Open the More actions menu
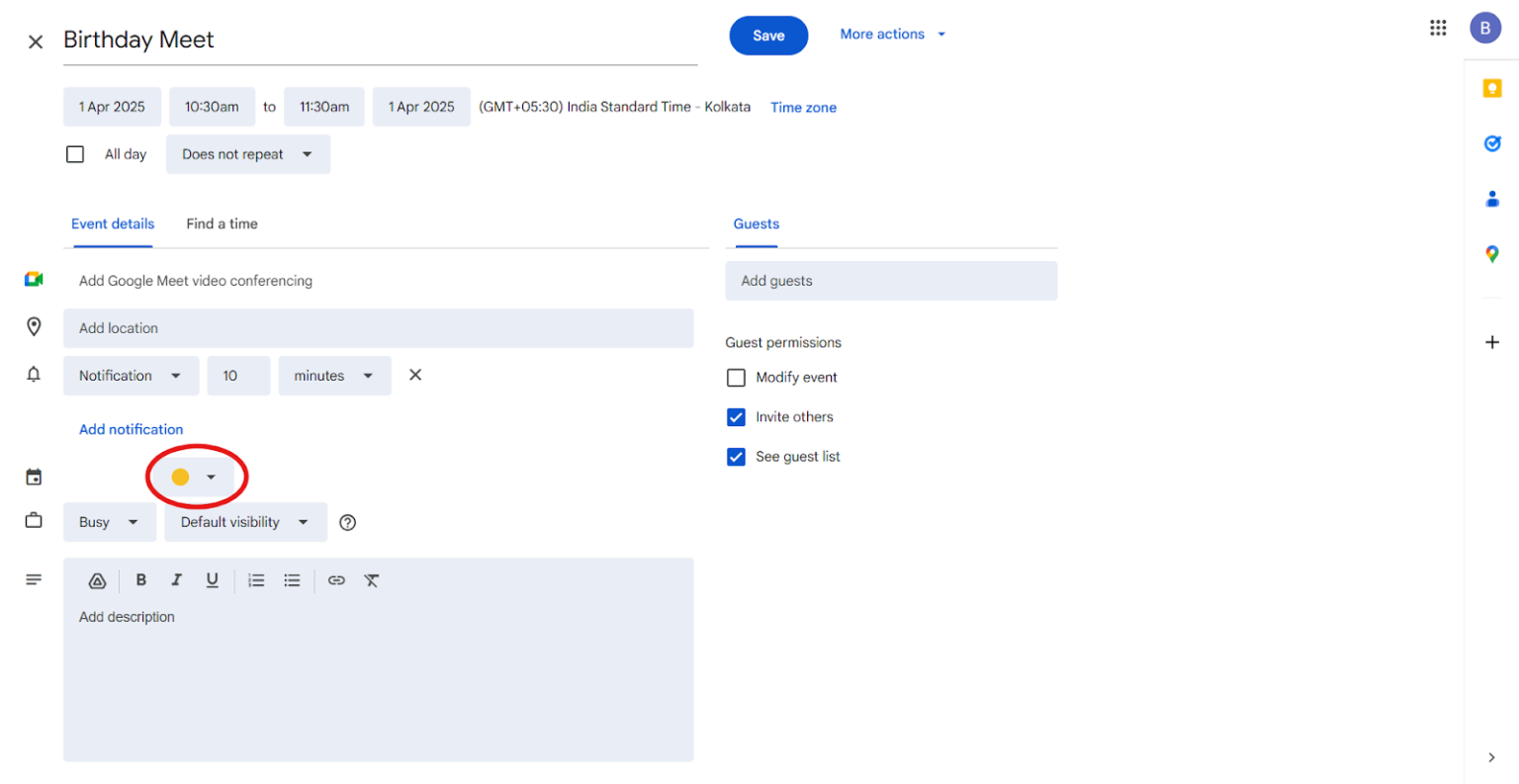This screenshot has width=1519, height=784. 892,35
